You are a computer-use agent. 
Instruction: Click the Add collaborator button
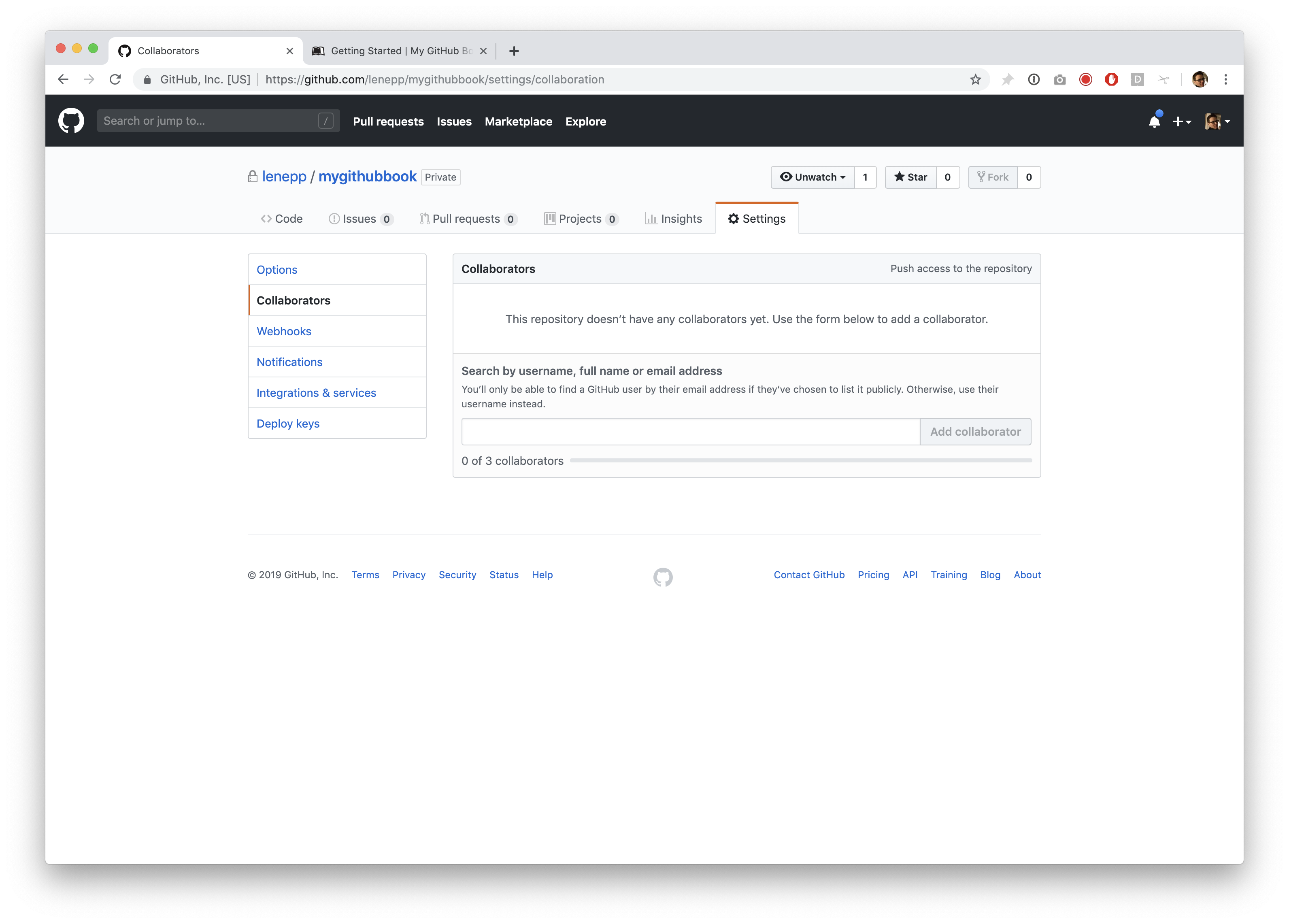click(975, 432)
